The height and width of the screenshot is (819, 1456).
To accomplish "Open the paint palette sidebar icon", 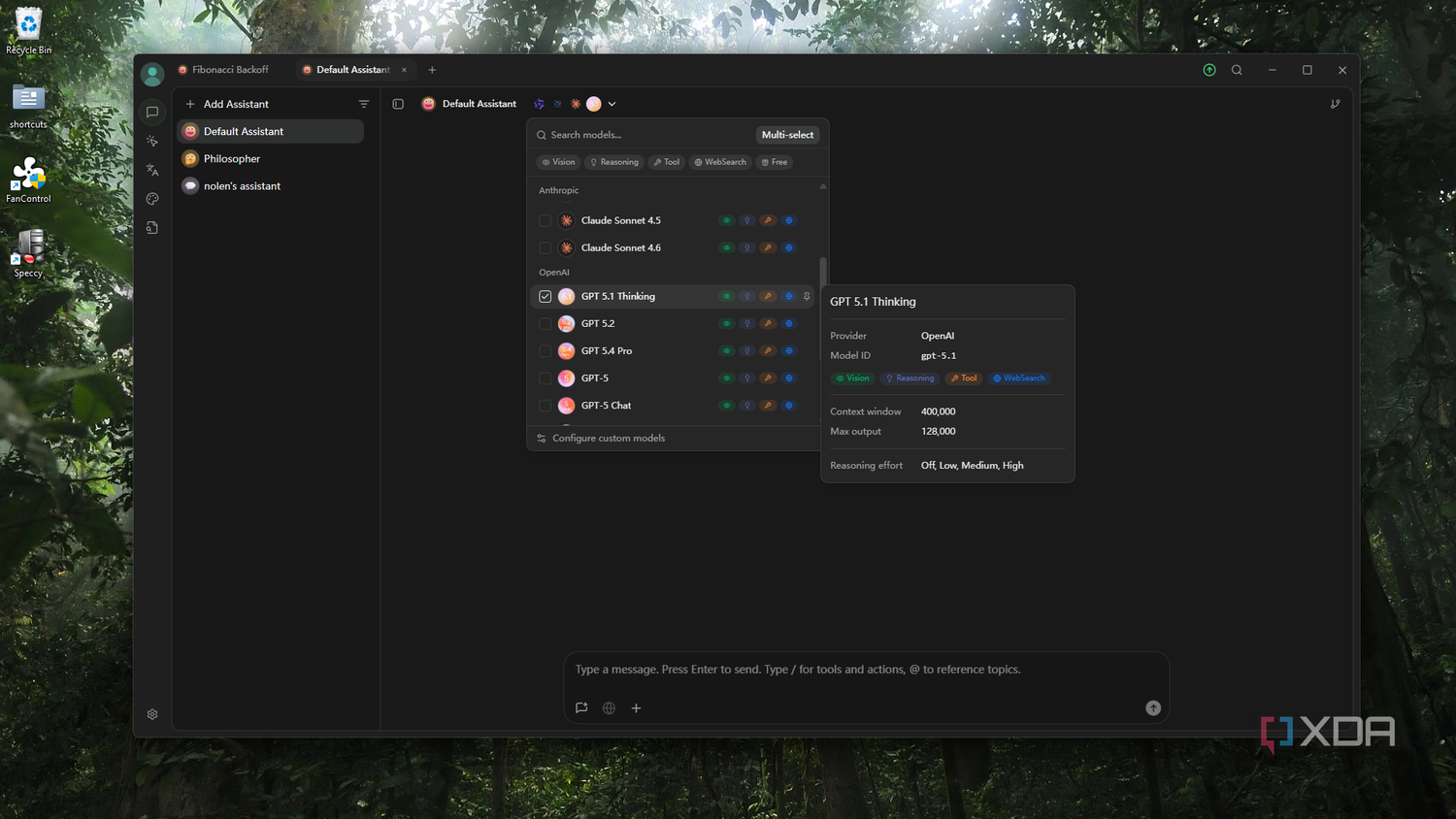I will 152,199.
